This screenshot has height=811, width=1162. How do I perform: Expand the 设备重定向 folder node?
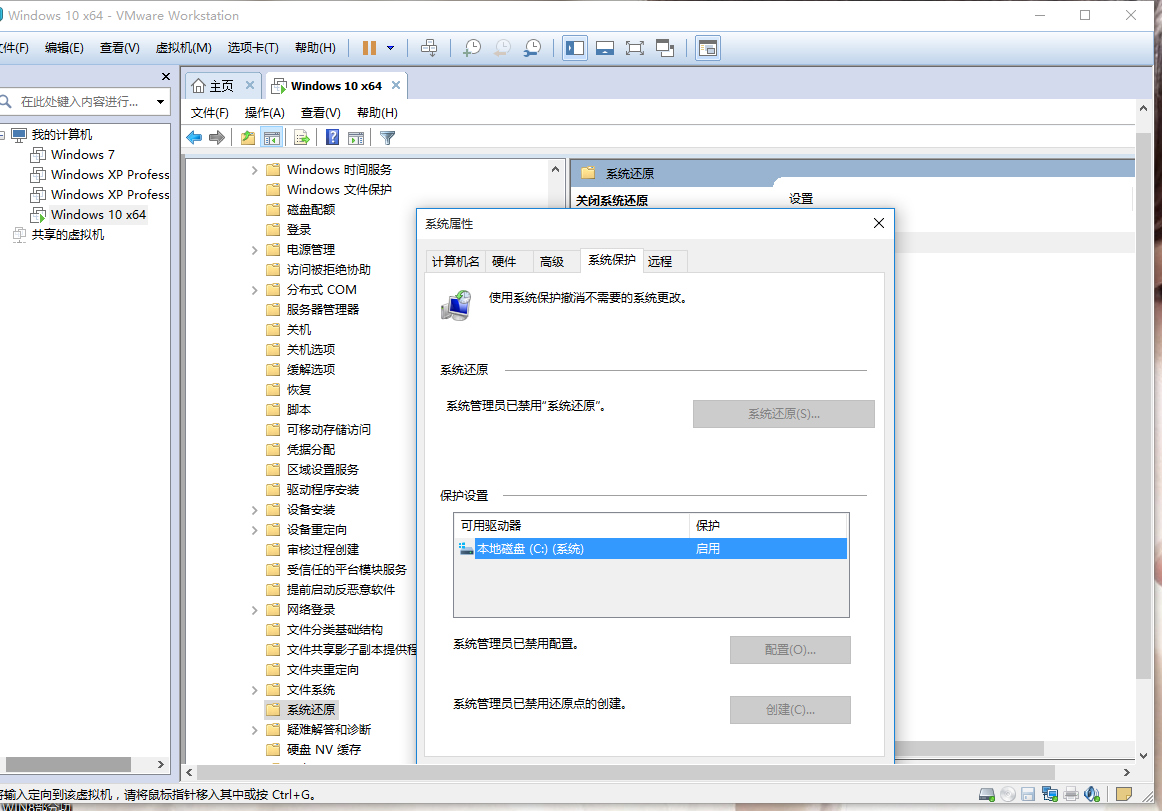254,530
